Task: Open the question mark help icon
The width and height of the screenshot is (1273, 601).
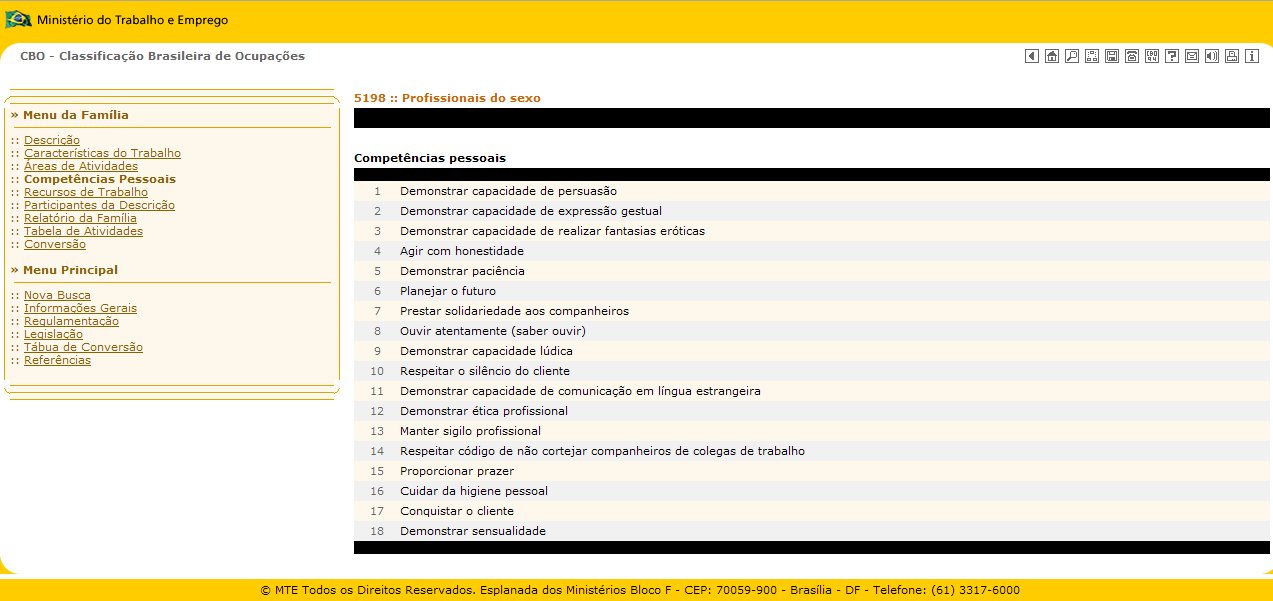Action: pos(1172,56)
